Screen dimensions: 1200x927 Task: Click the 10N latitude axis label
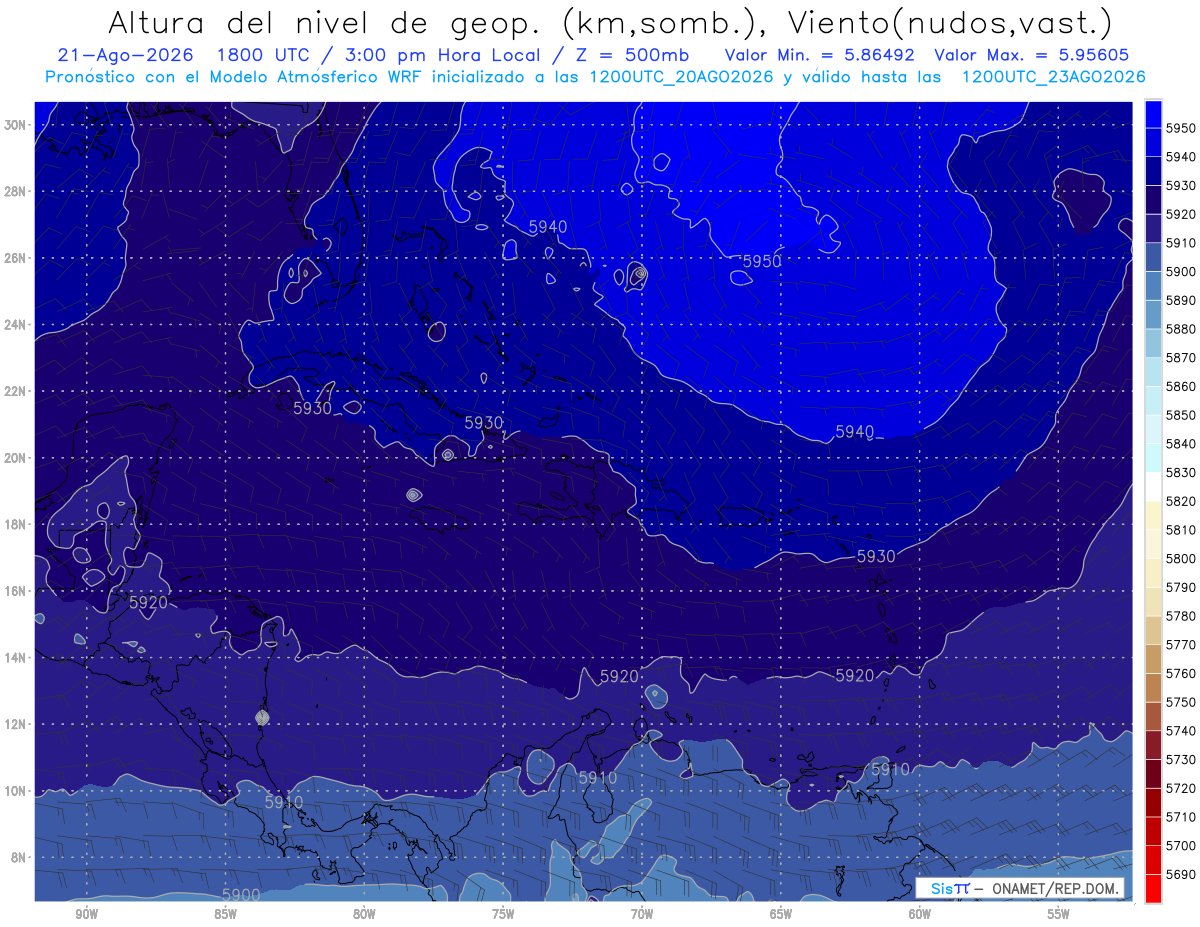click(x=17, y=791)
